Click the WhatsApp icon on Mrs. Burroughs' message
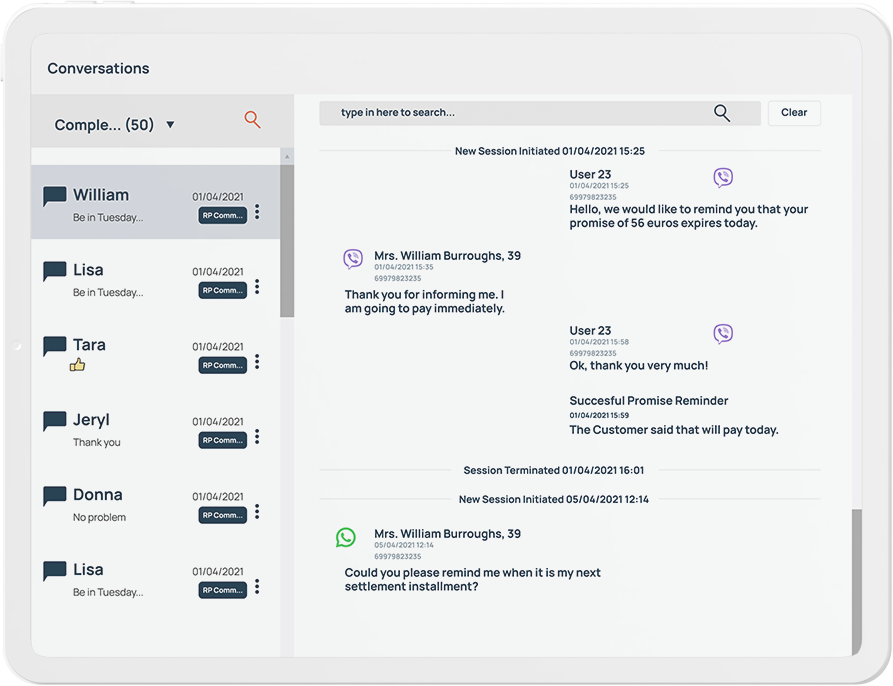 pyautogui.click(x=346, y=537)
